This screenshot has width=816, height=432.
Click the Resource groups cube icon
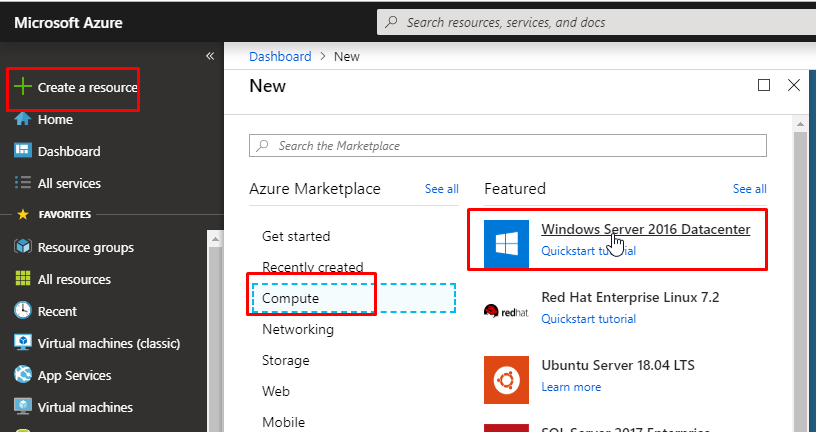pos(23,248)
